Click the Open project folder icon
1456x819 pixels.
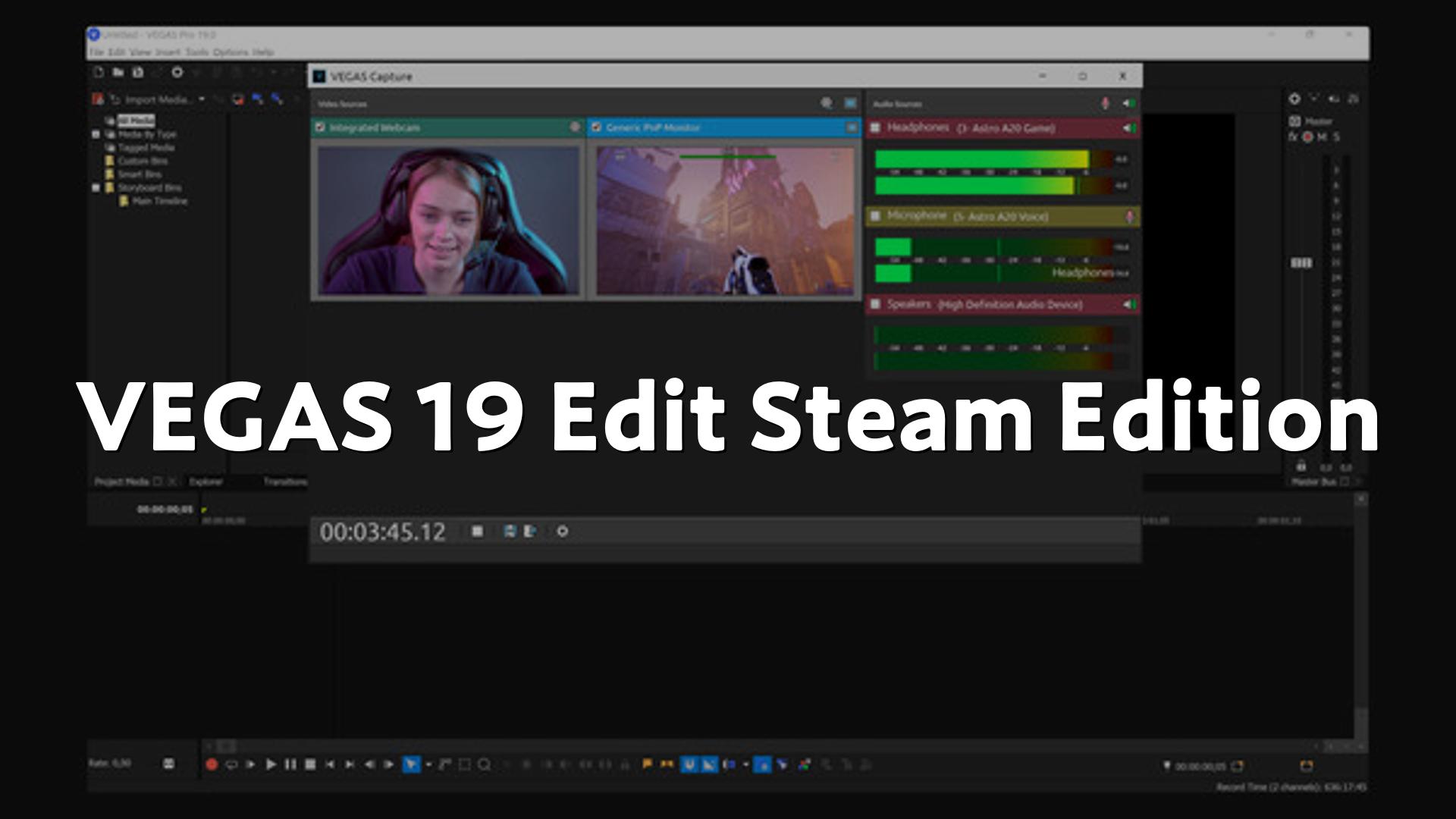tap(118, 73)
